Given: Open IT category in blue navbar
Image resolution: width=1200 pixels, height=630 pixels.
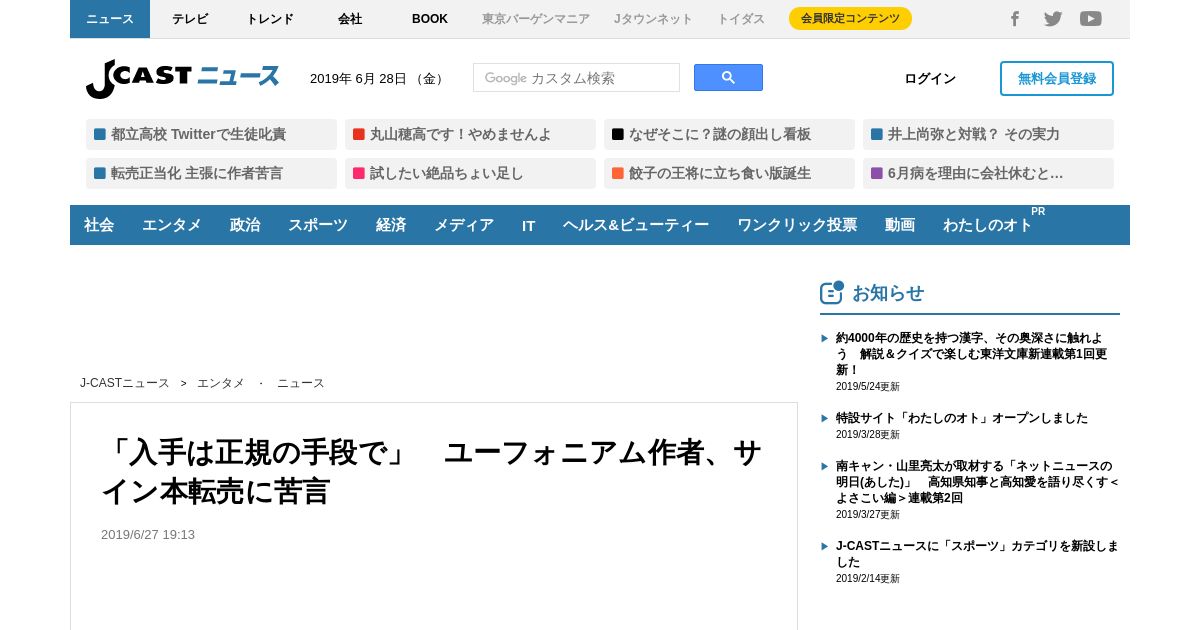Looking at the screenshot, I should pos(529,225).
